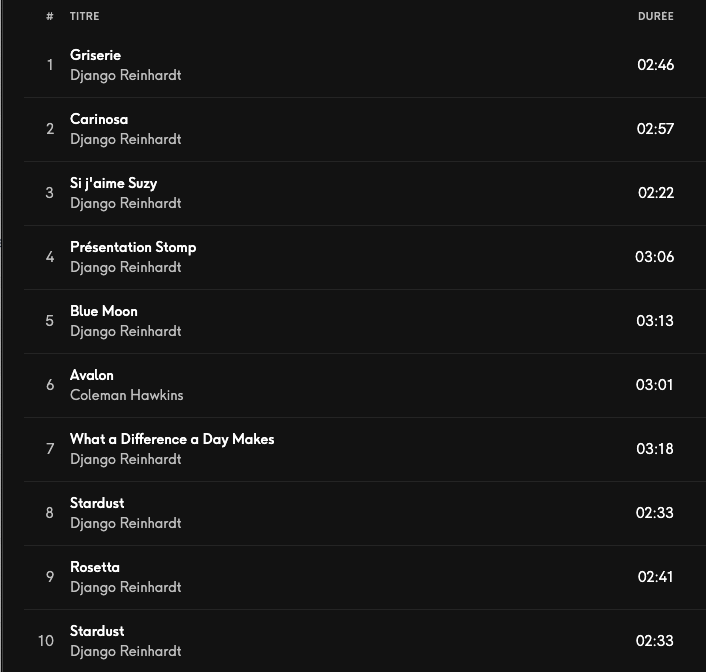706x672 pixels.
Task: Select the Blue Moon track
Action: coord(104,311)
